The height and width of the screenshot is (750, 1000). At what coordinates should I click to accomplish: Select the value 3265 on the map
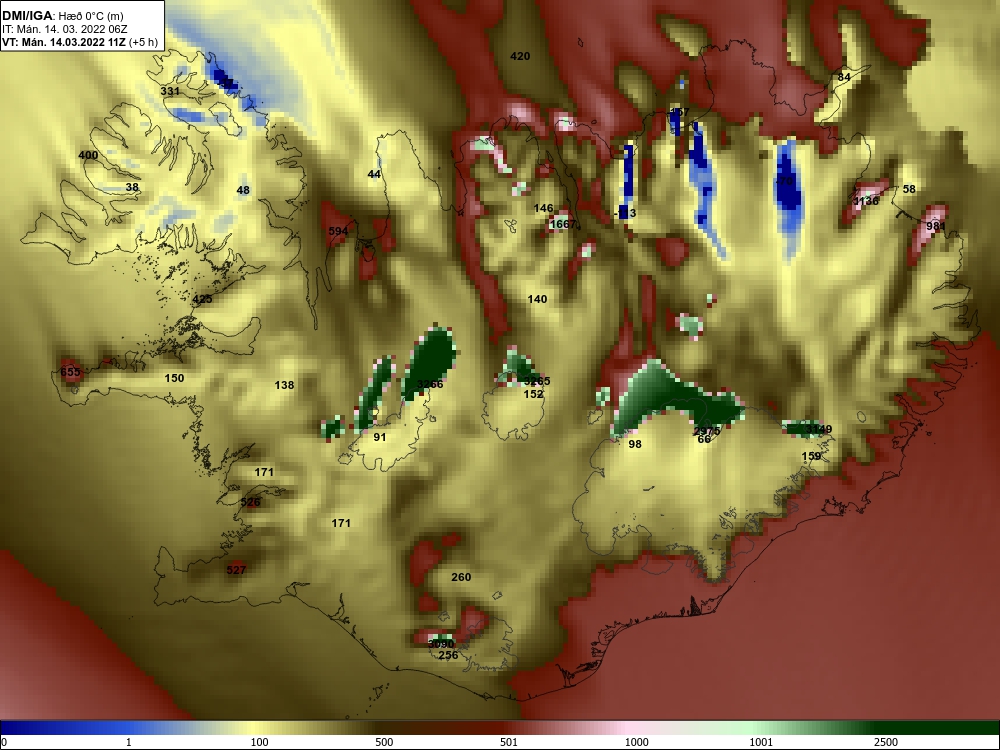[537, 381]
